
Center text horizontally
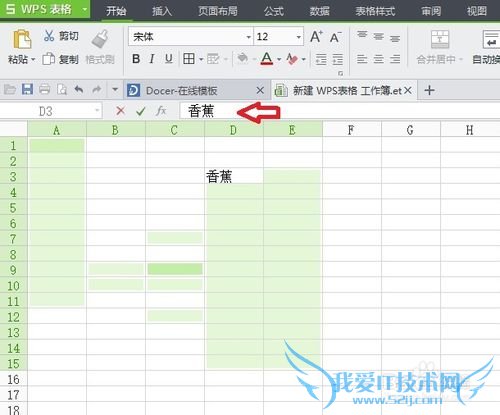coord(378,59)
